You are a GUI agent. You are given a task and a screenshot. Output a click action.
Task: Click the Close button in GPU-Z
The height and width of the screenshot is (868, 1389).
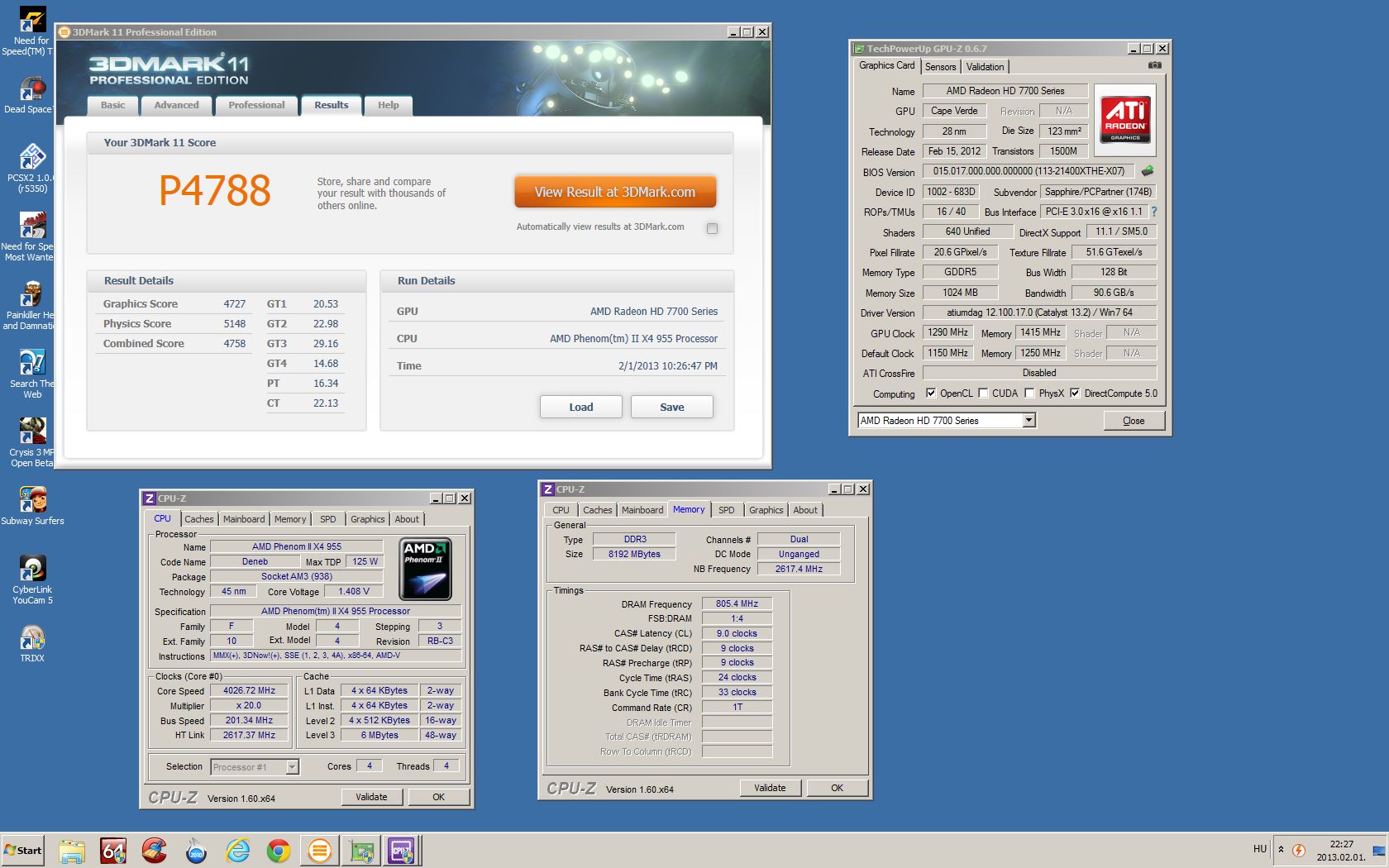tap(1134, 421)
